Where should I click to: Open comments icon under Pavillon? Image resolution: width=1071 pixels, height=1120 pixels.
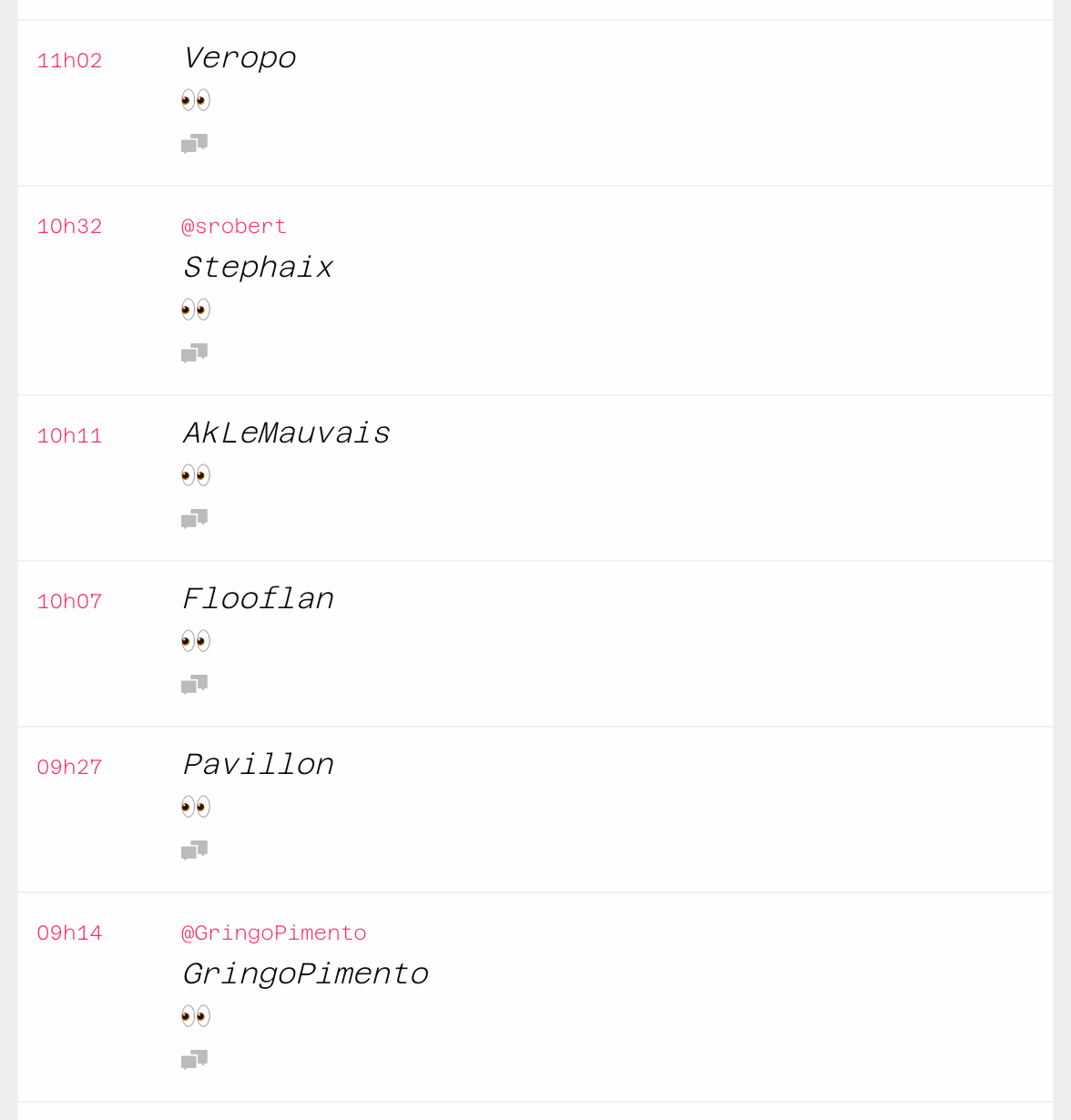click(x=194, y=850)
